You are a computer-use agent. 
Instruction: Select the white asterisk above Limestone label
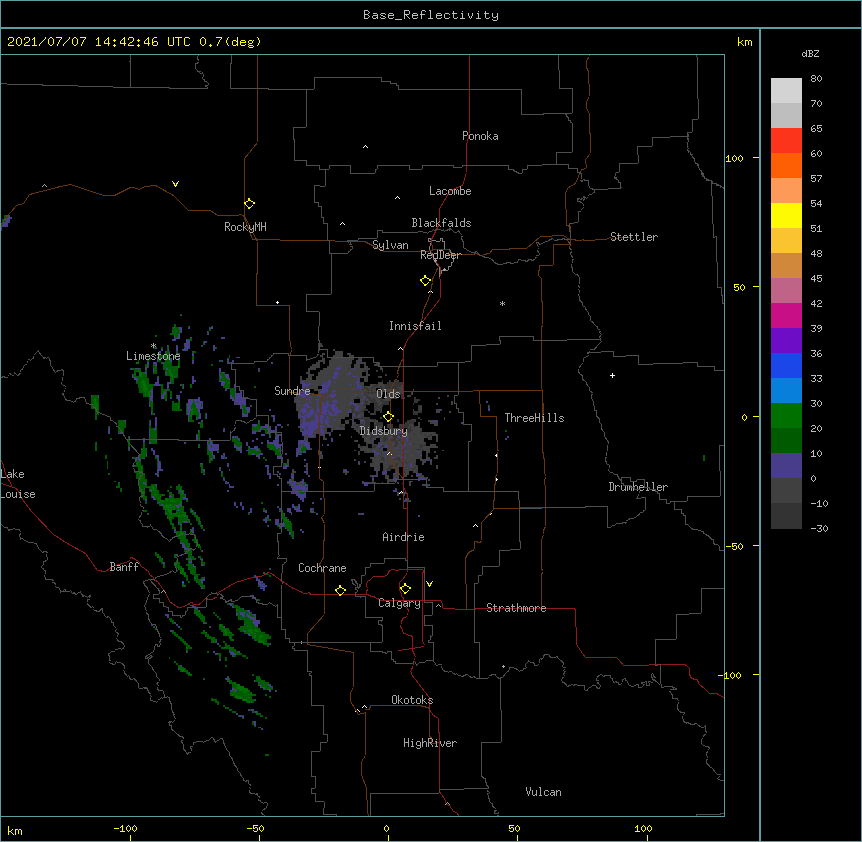(x=153, y=346)
